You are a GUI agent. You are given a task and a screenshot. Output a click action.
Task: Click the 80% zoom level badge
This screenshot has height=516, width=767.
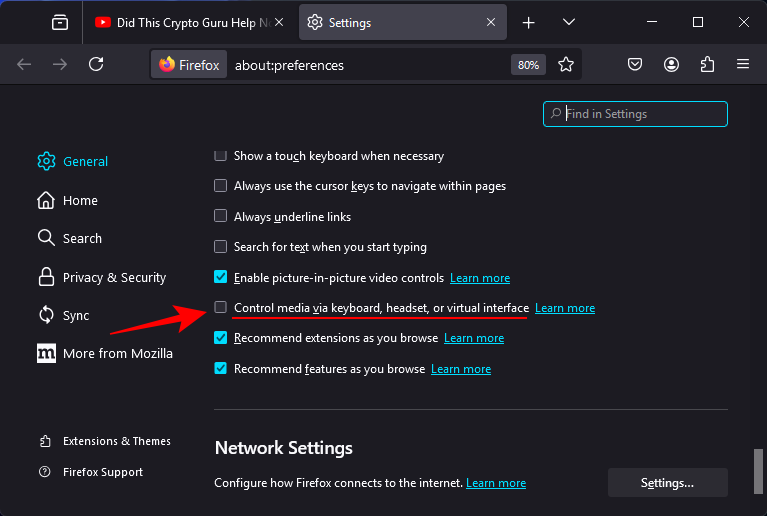[528, 65]
